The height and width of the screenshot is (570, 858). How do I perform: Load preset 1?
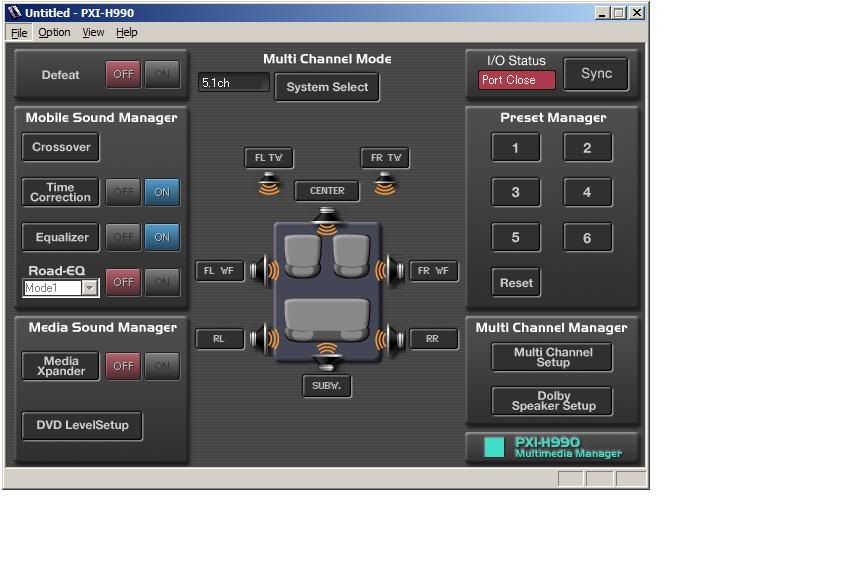pos(515,148)
